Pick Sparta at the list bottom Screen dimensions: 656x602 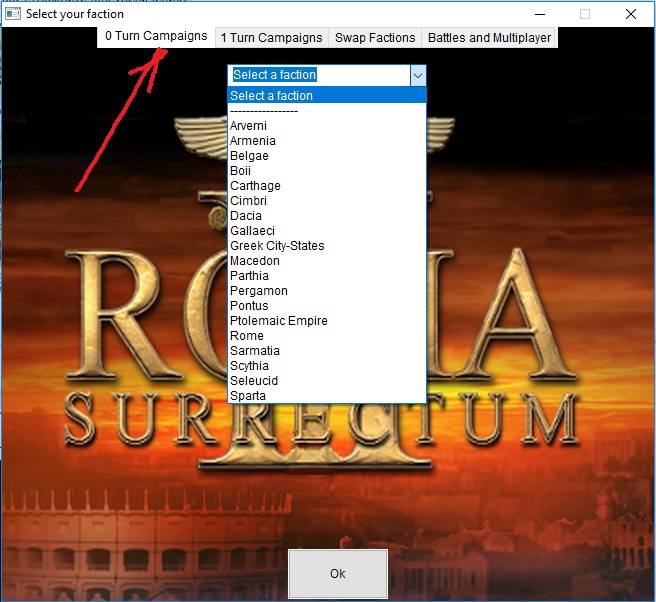coord(327,395)
